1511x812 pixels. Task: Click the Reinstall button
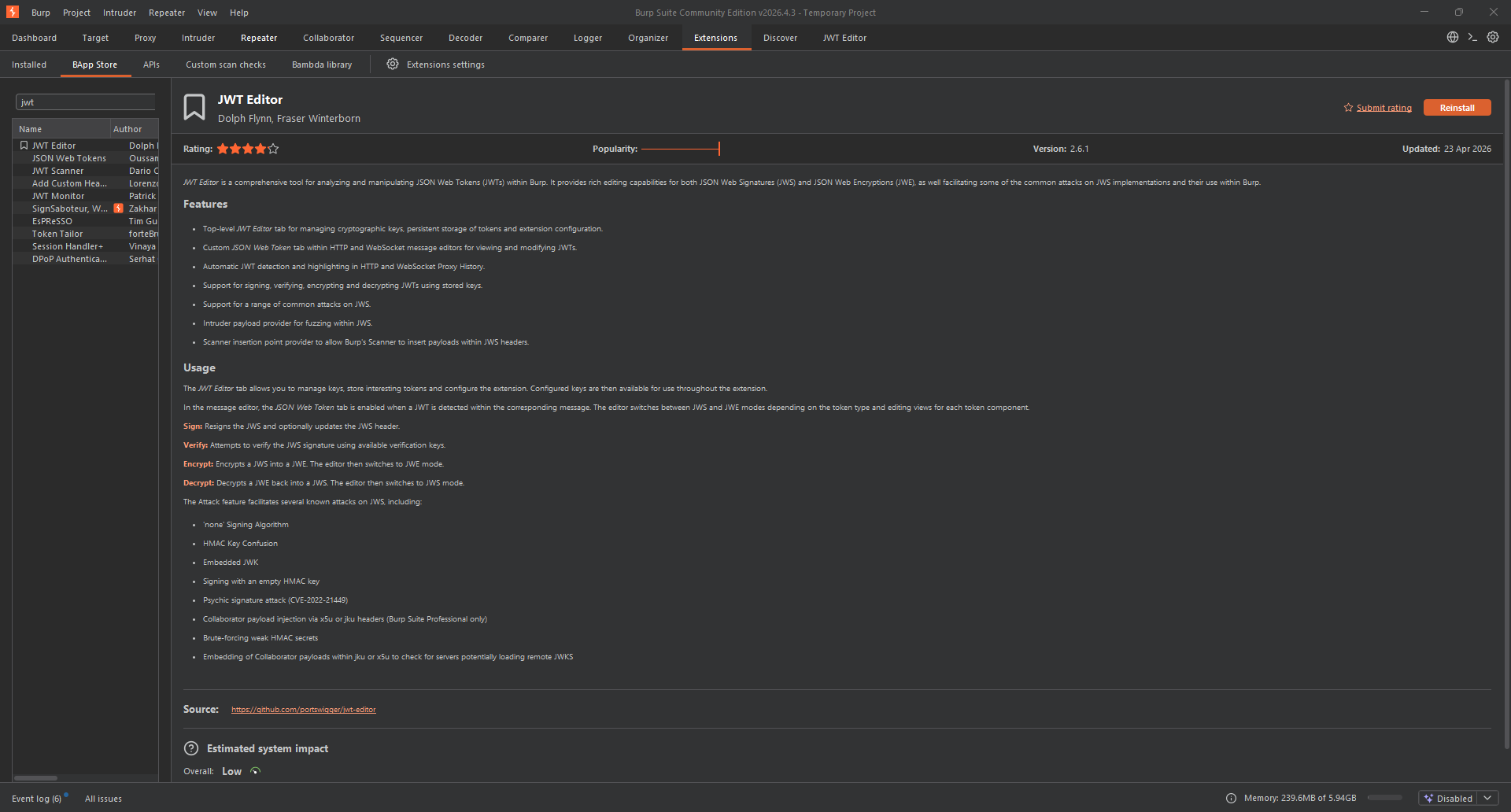pos(1457,108)
